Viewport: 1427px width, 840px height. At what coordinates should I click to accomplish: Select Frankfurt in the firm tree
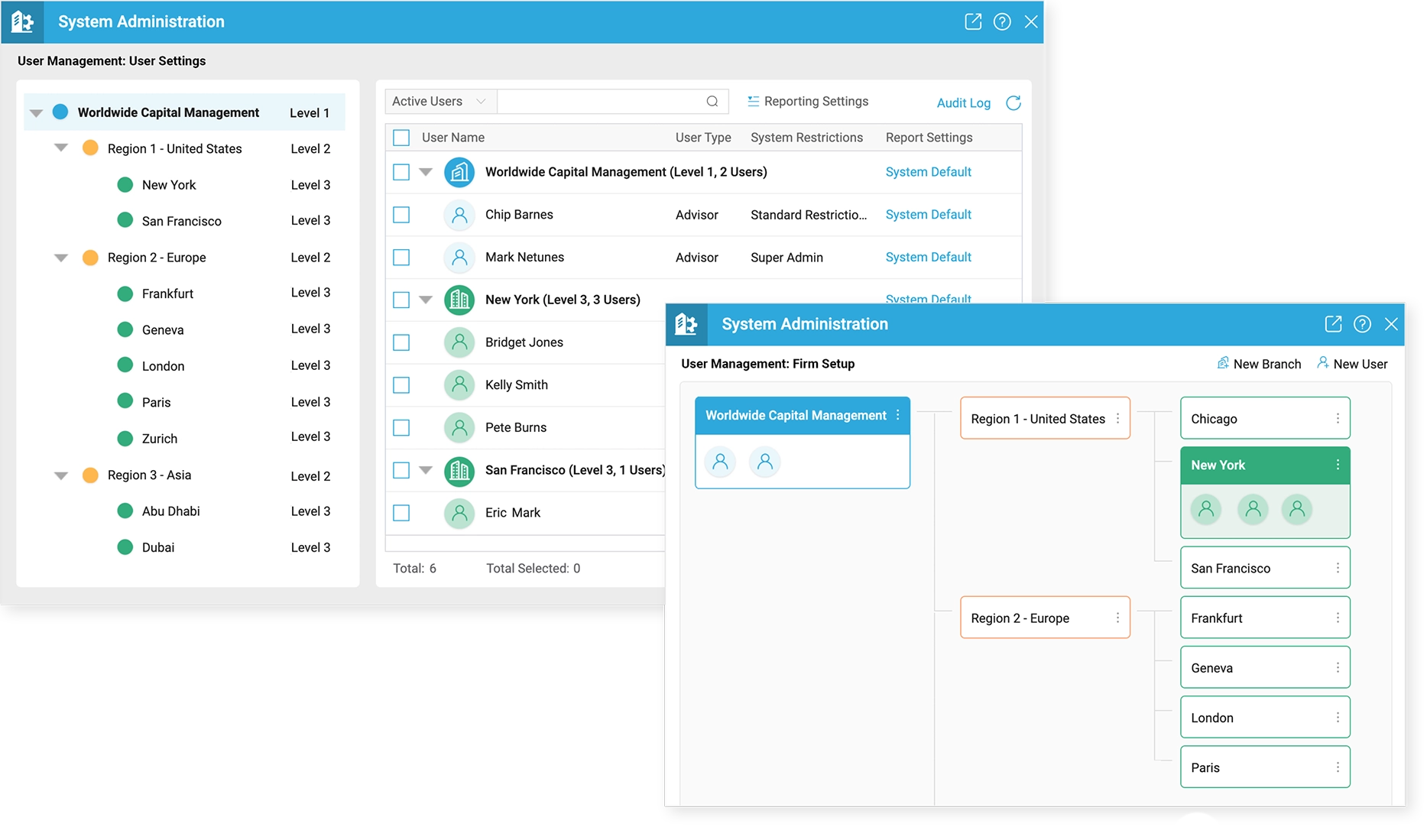coord(167,294)
